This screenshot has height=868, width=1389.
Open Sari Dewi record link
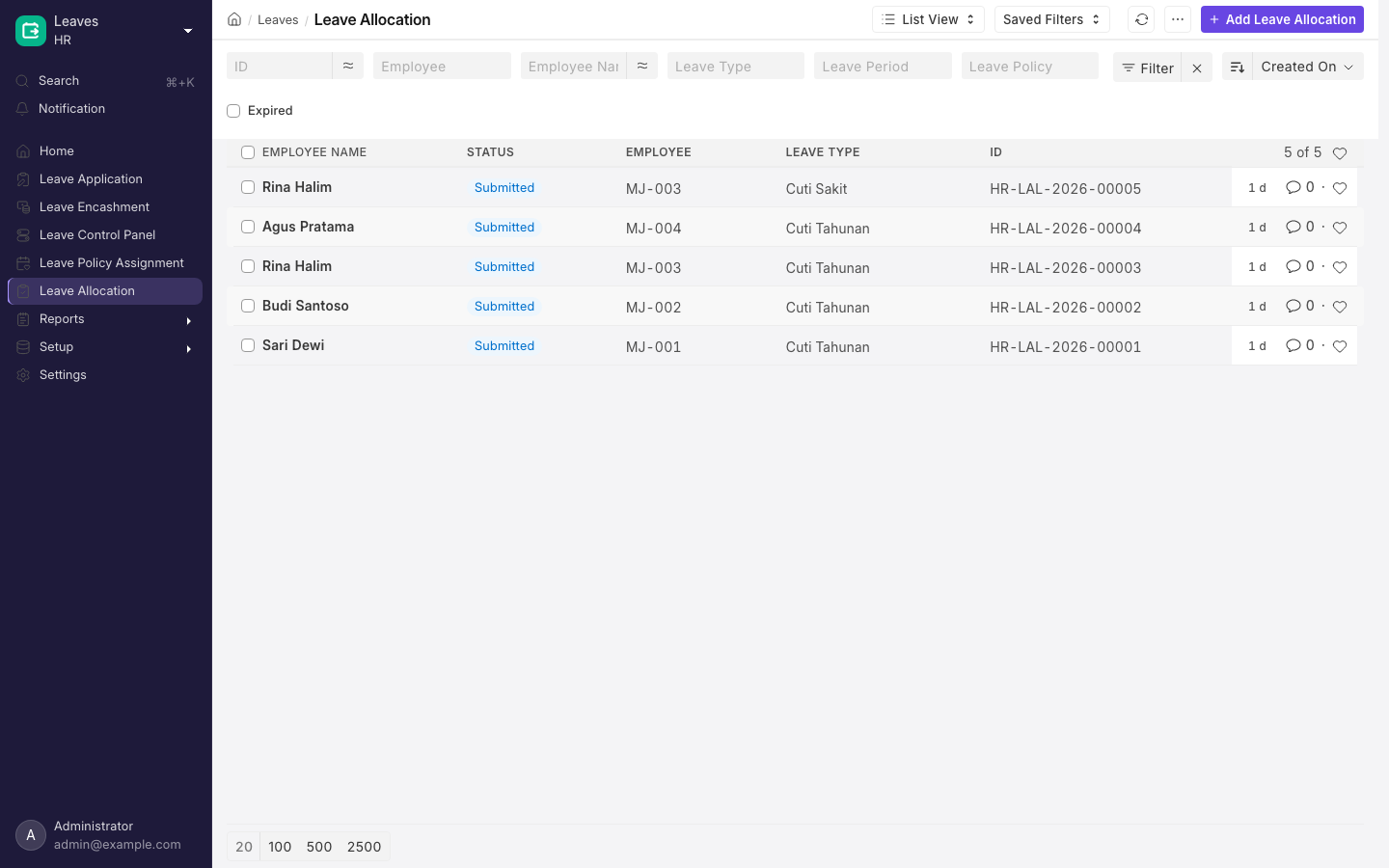coord(293,345)
